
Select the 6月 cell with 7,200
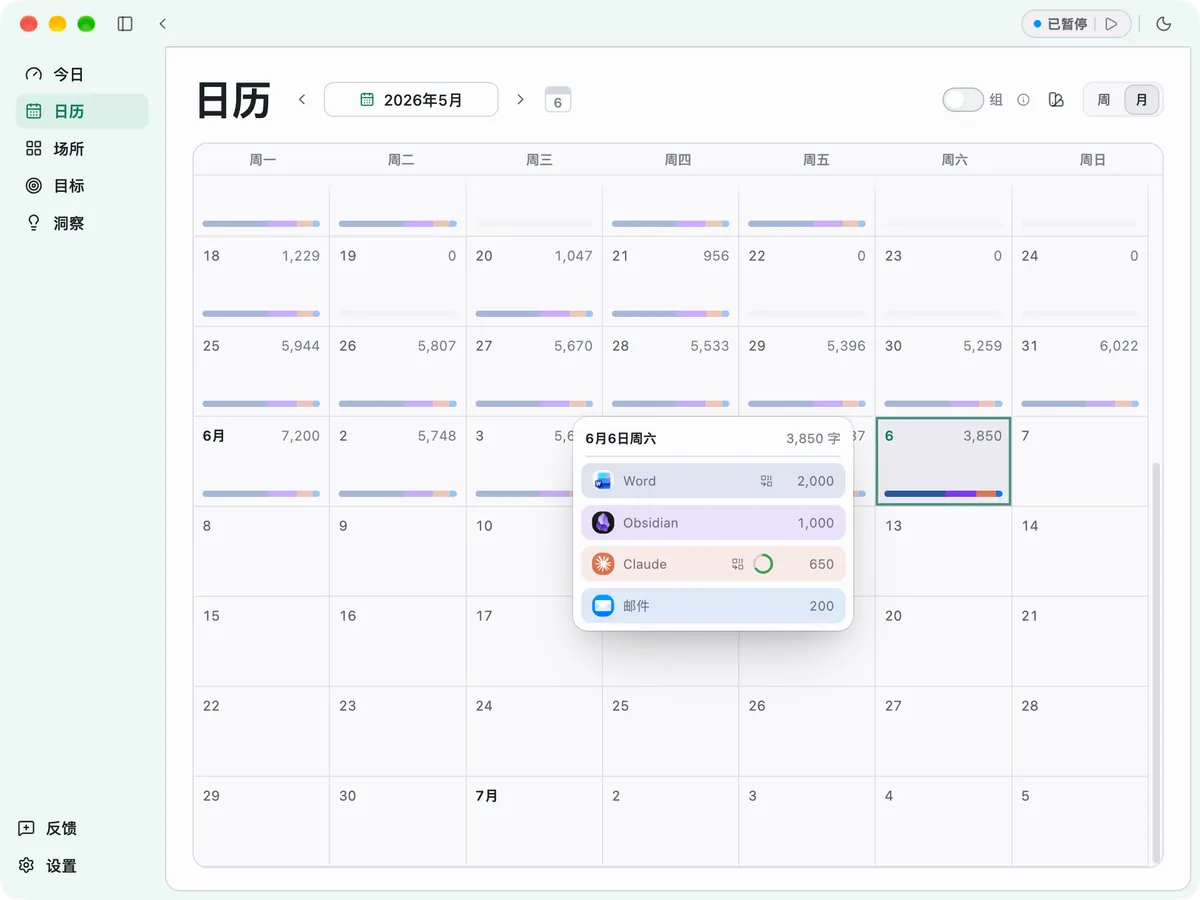click(x=261, y=461)
